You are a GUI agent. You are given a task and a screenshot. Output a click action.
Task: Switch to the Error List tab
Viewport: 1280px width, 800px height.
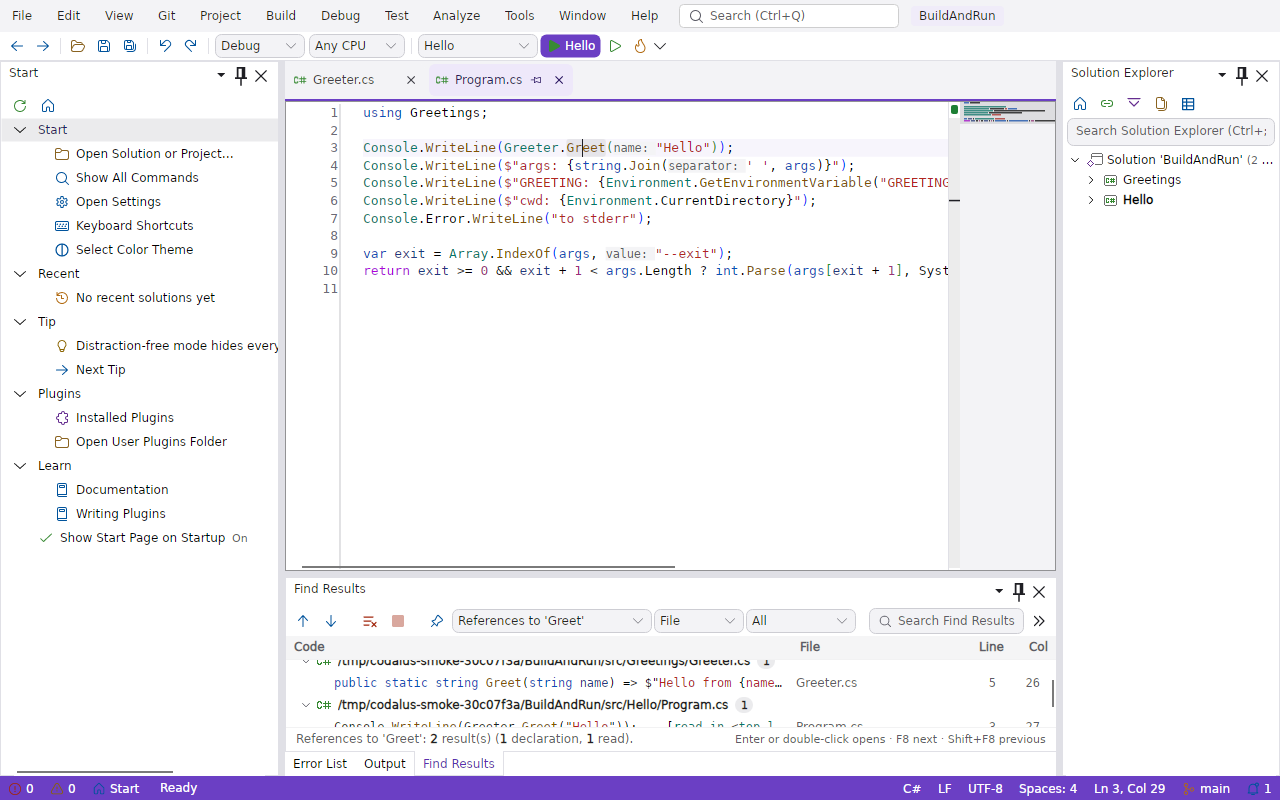tap(320, 764)
